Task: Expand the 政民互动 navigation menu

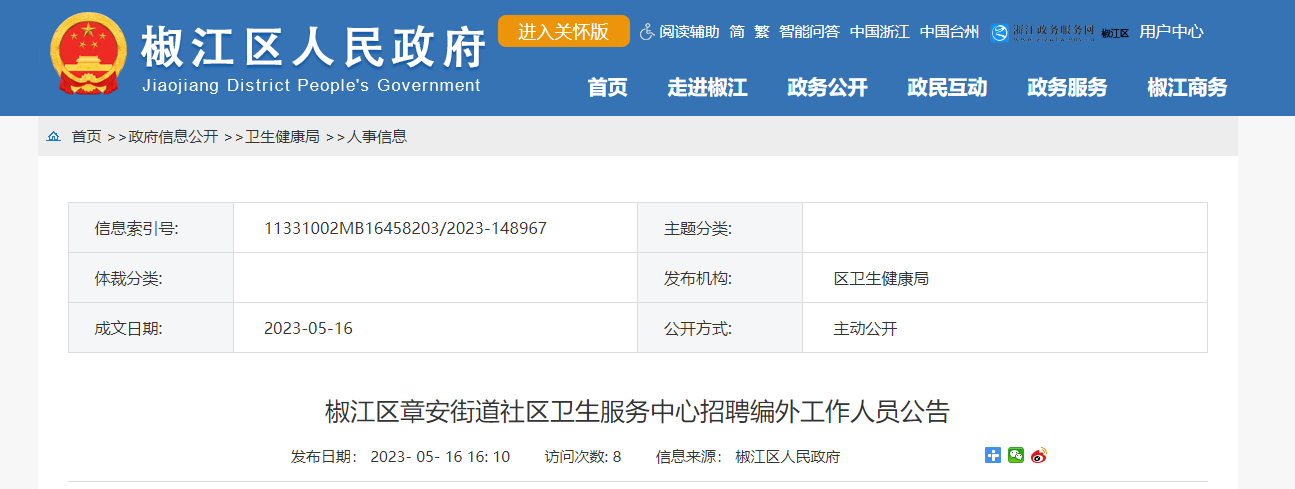Action: 947,88
